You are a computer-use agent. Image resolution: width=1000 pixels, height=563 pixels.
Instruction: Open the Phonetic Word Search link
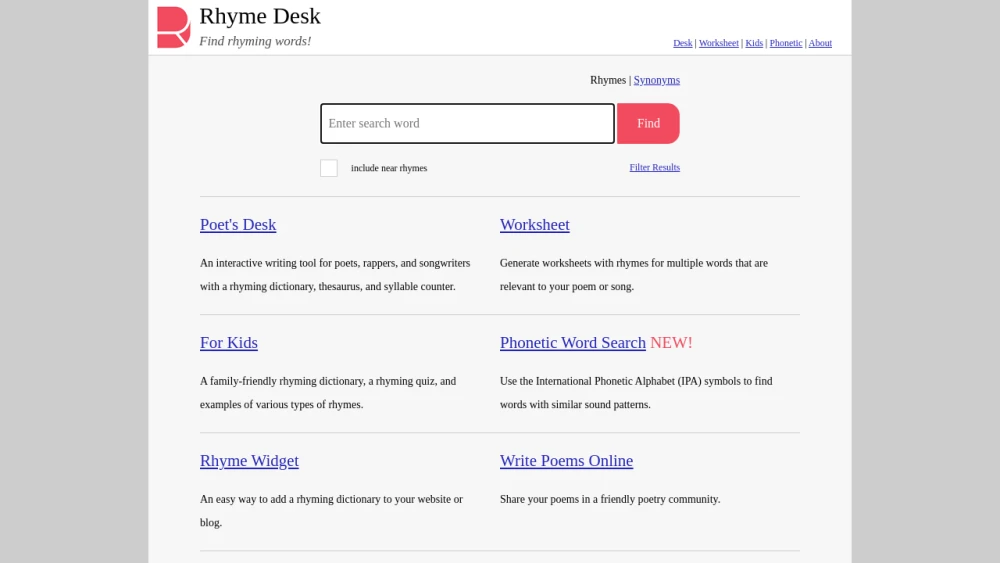click(x=573, y=342)
